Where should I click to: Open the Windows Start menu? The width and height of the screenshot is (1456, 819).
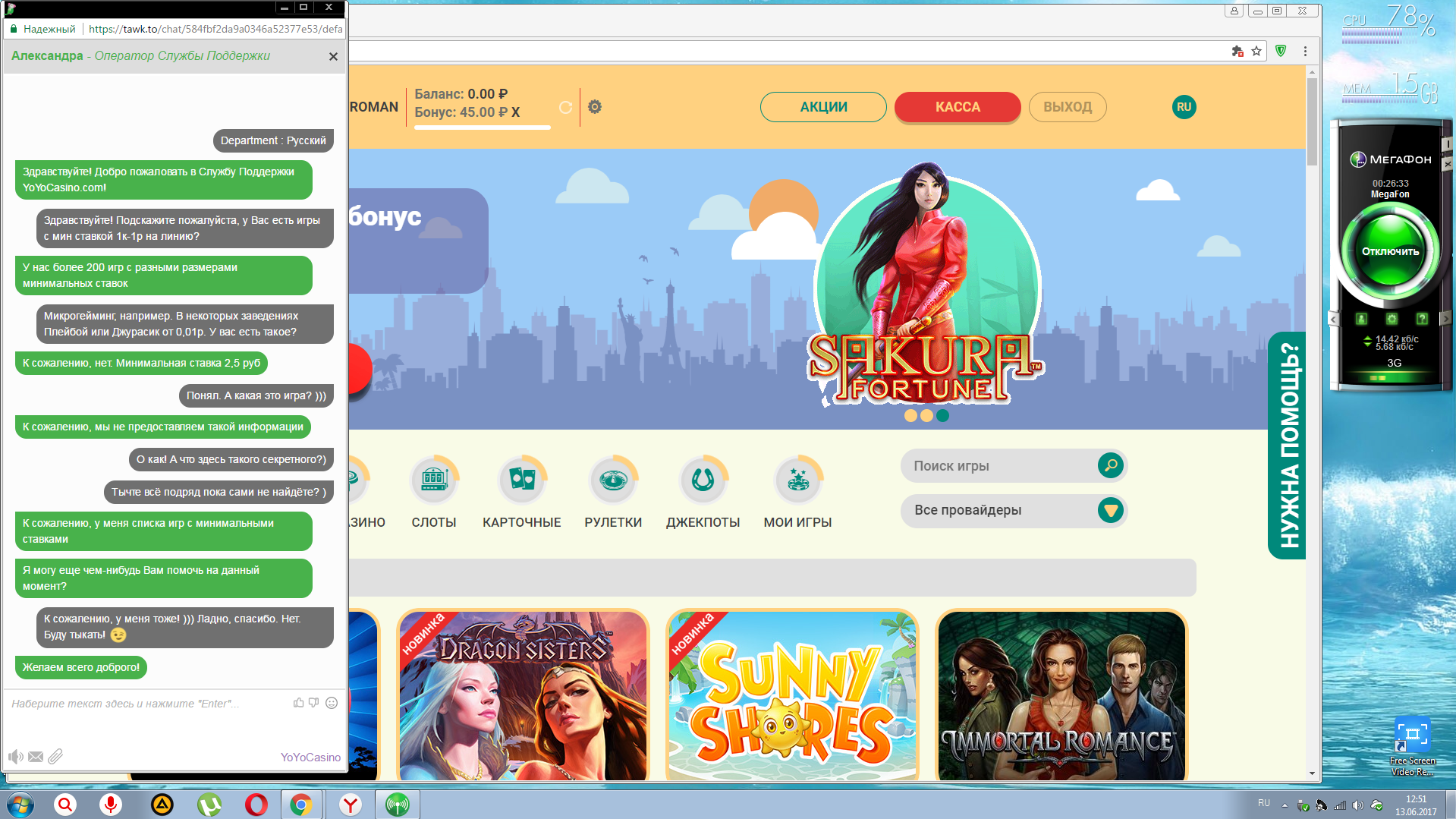tap(20, 805)
